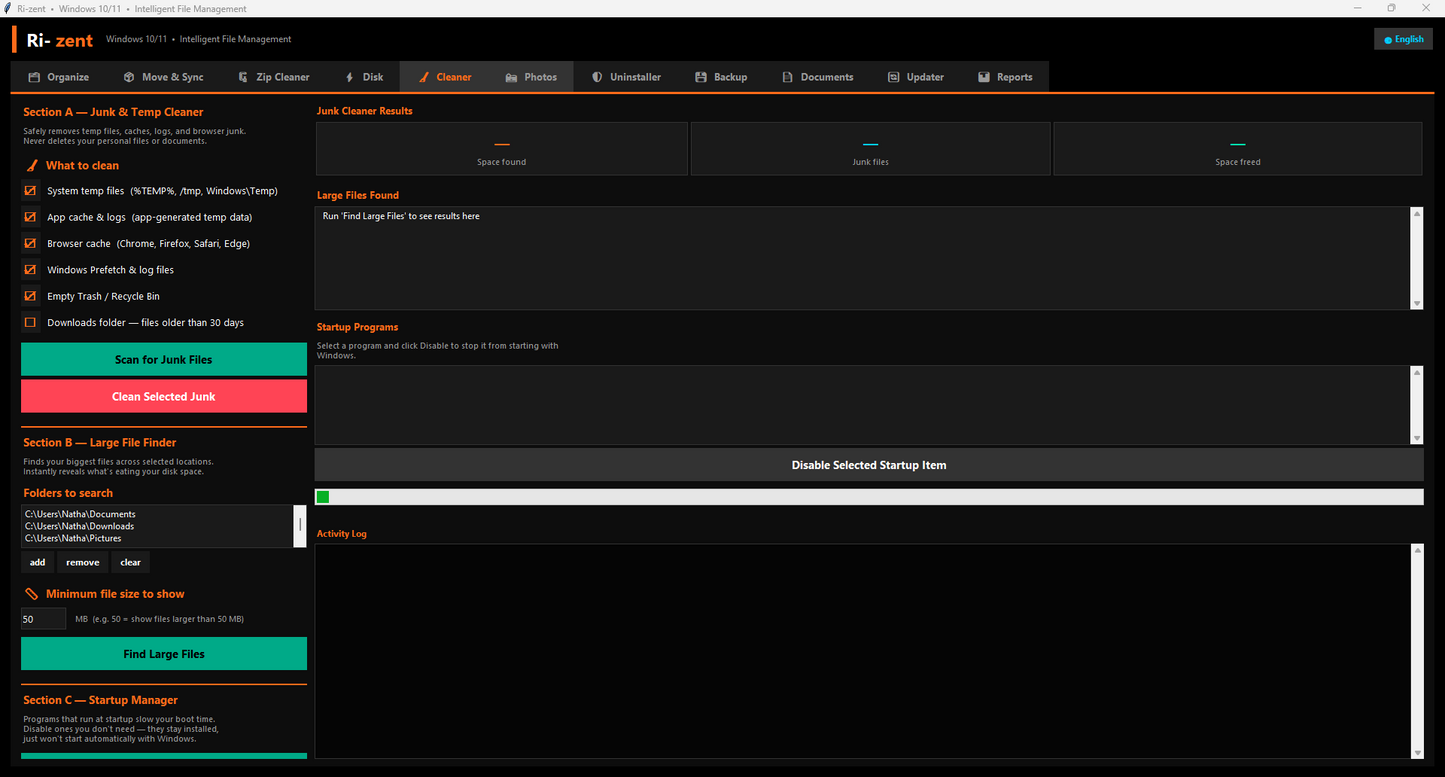Click the minimum file size input field
The height and width of the screenshot is (777, 1445).
44,619
